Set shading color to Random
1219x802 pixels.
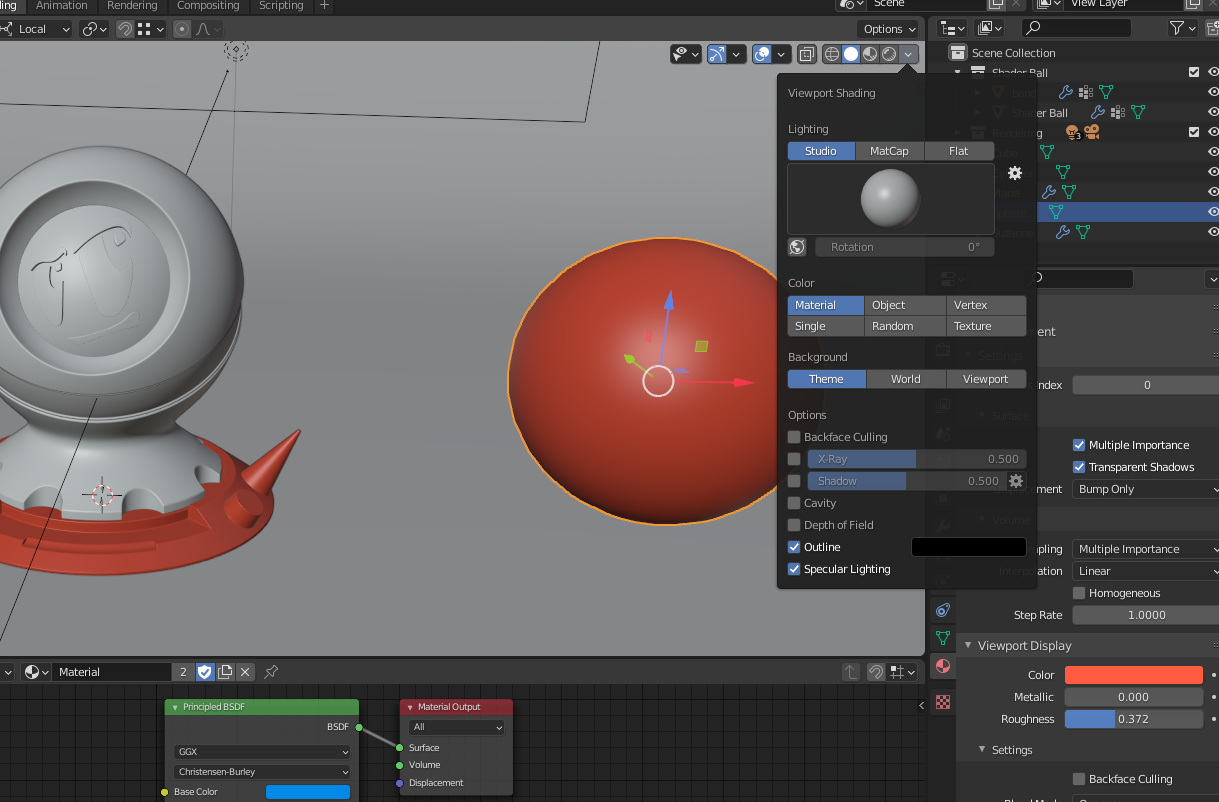click(x=905, y=326)
